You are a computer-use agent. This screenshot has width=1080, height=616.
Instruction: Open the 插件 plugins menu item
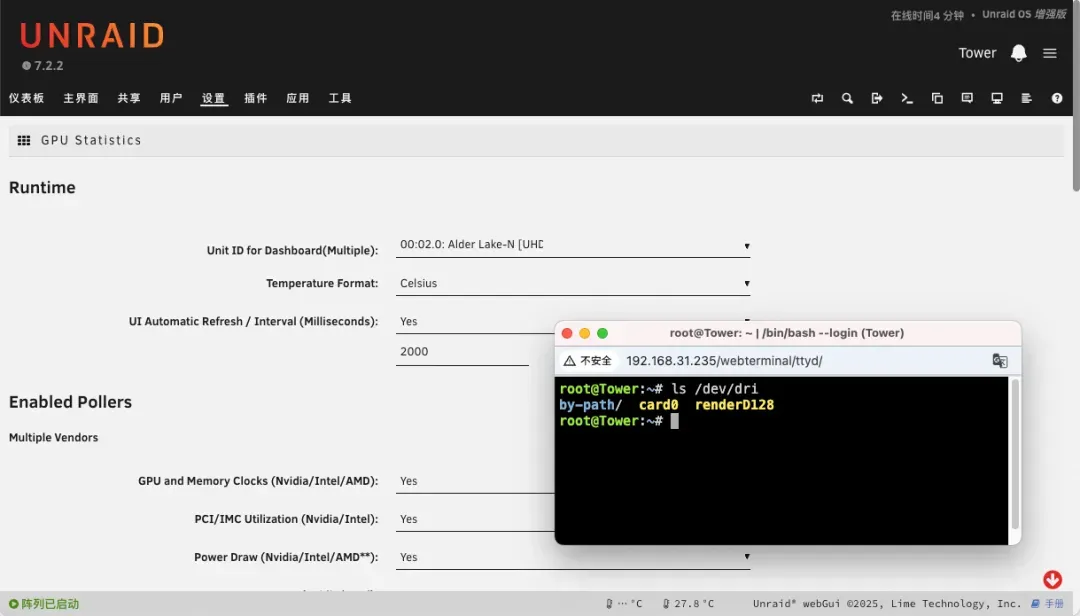255,98
